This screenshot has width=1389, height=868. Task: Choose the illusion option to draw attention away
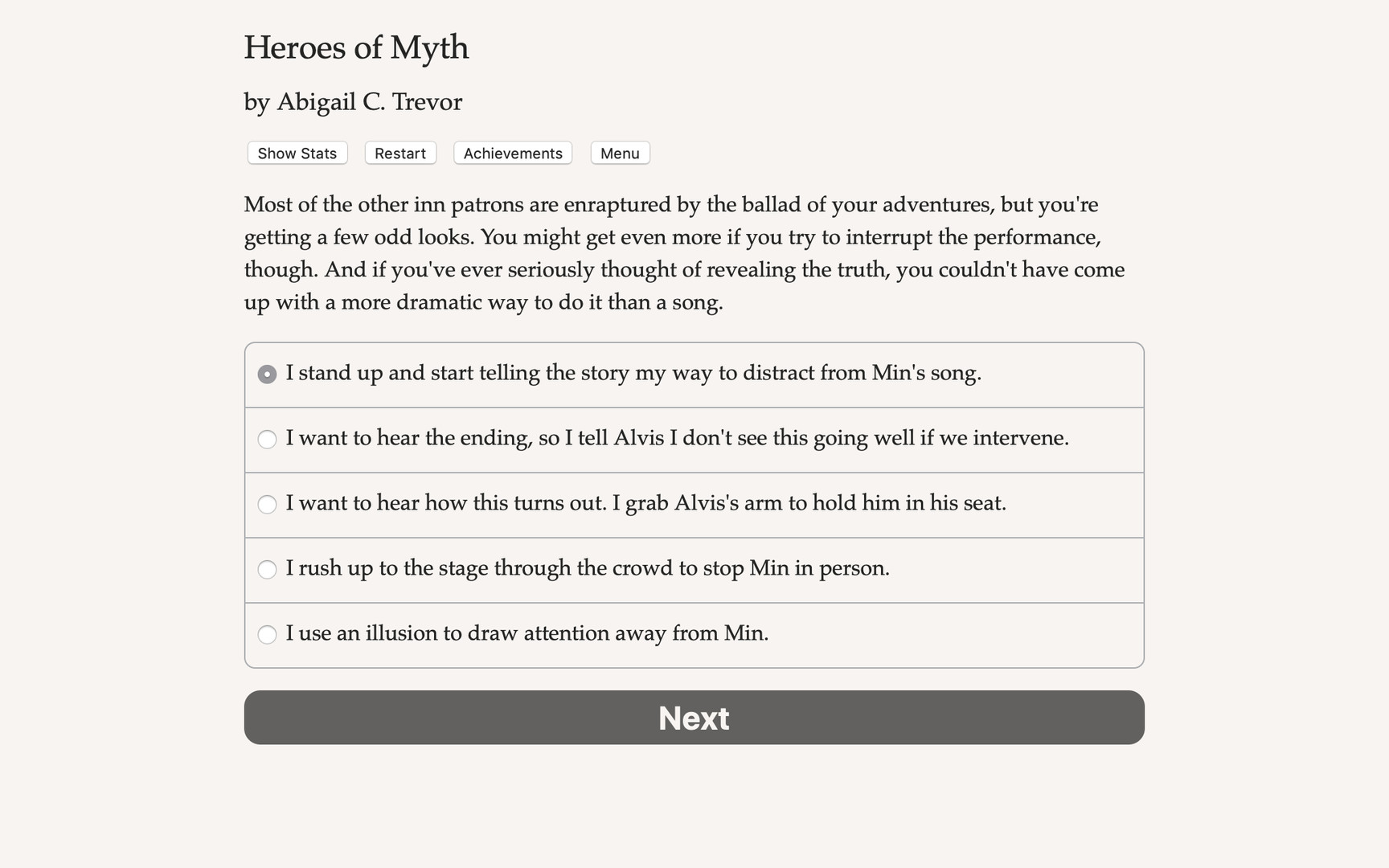pos(527,634)
